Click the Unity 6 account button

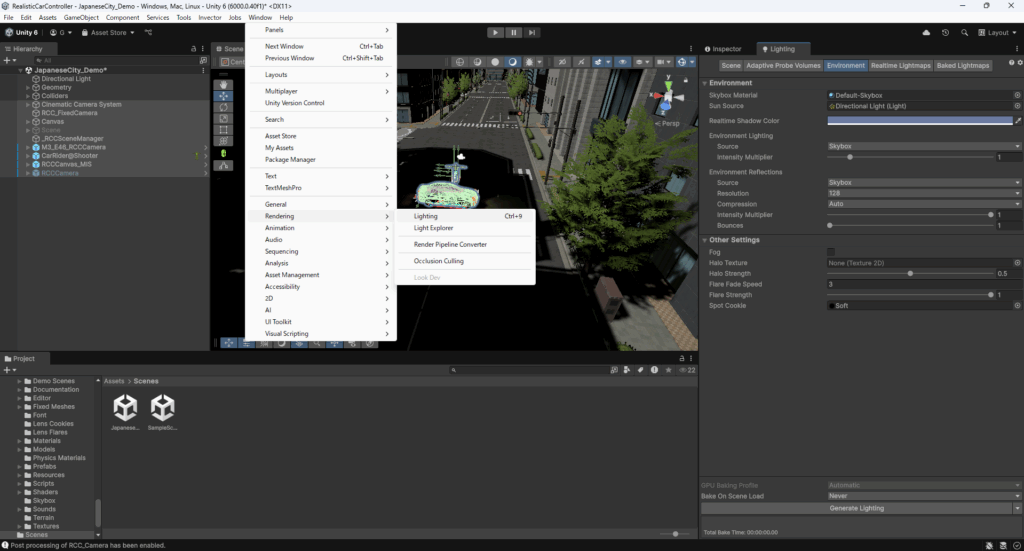point(22,33)
